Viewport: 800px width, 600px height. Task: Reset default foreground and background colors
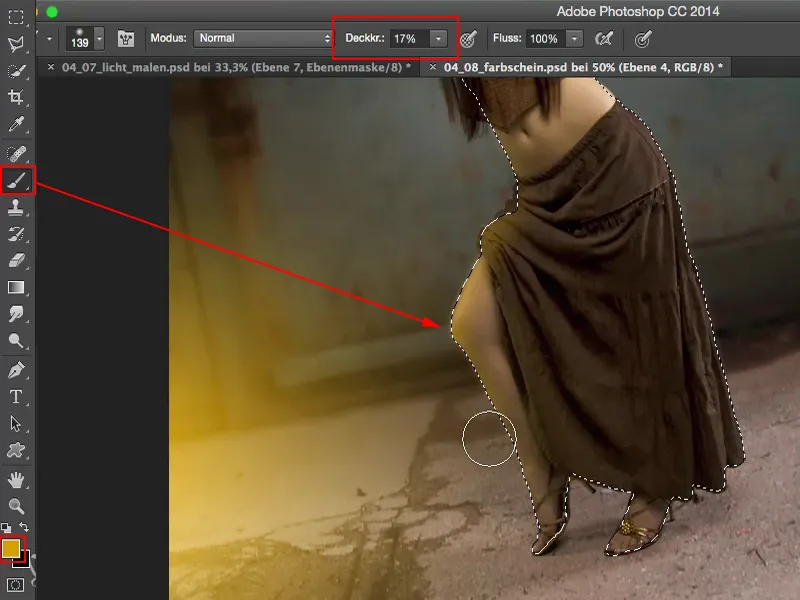tap(6, 527)
